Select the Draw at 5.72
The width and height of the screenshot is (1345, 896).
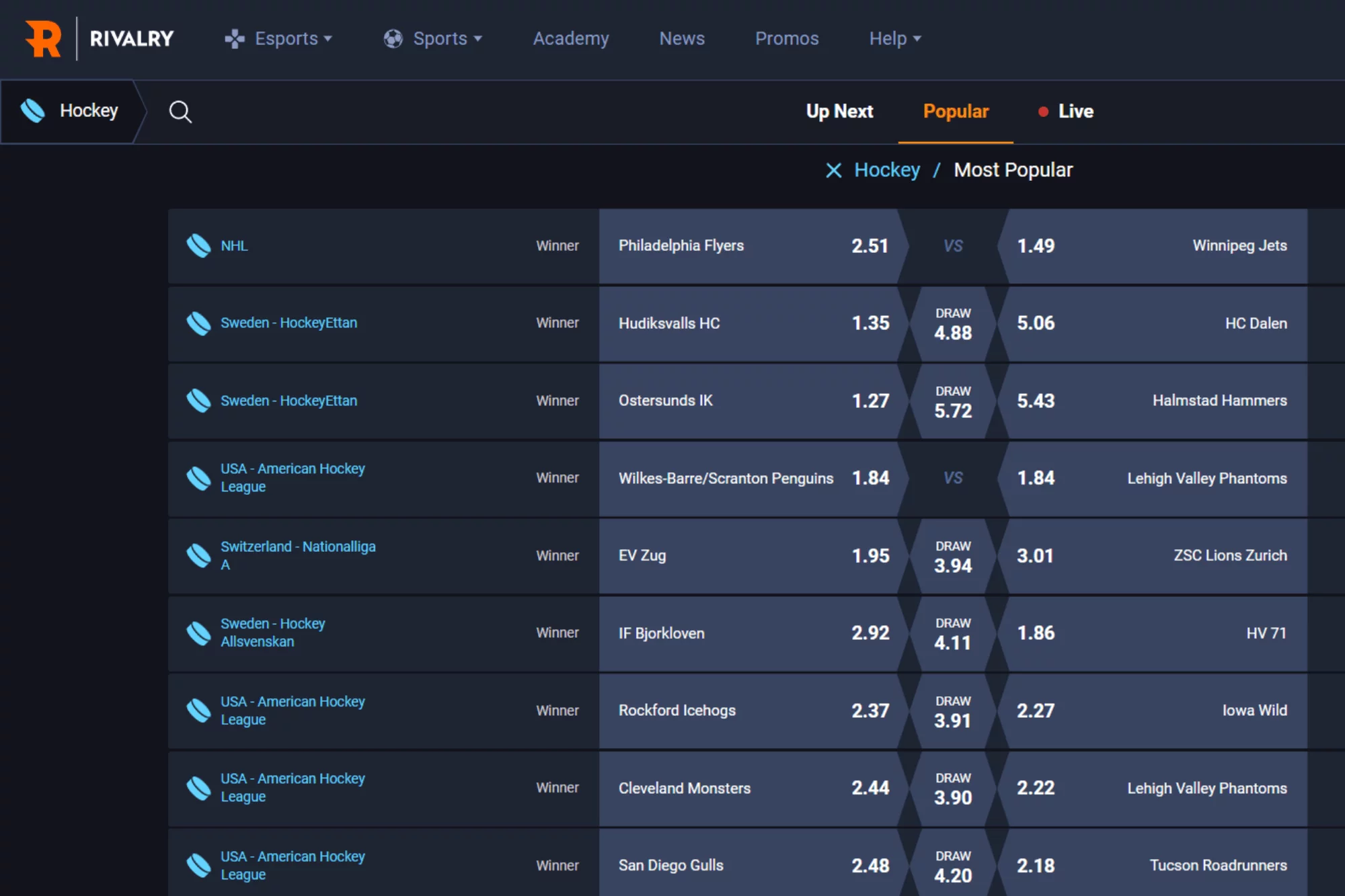[953, 401]
